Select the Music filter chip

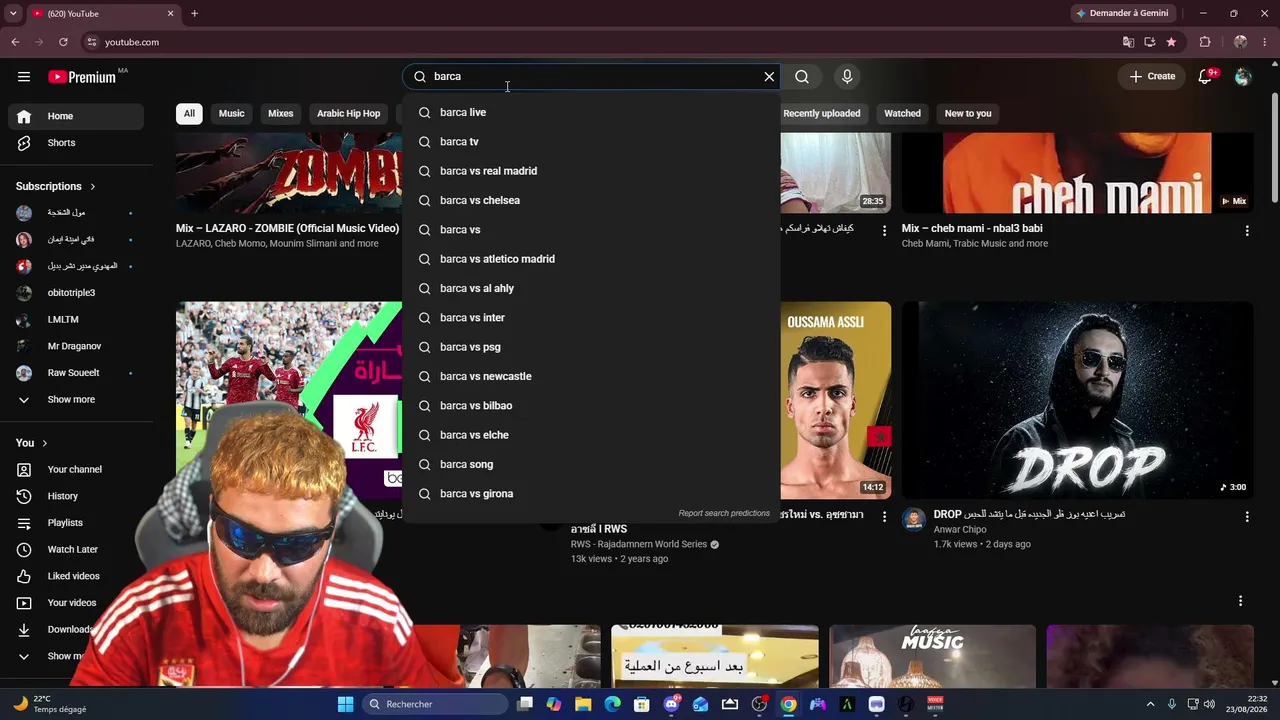coord(231,114)
